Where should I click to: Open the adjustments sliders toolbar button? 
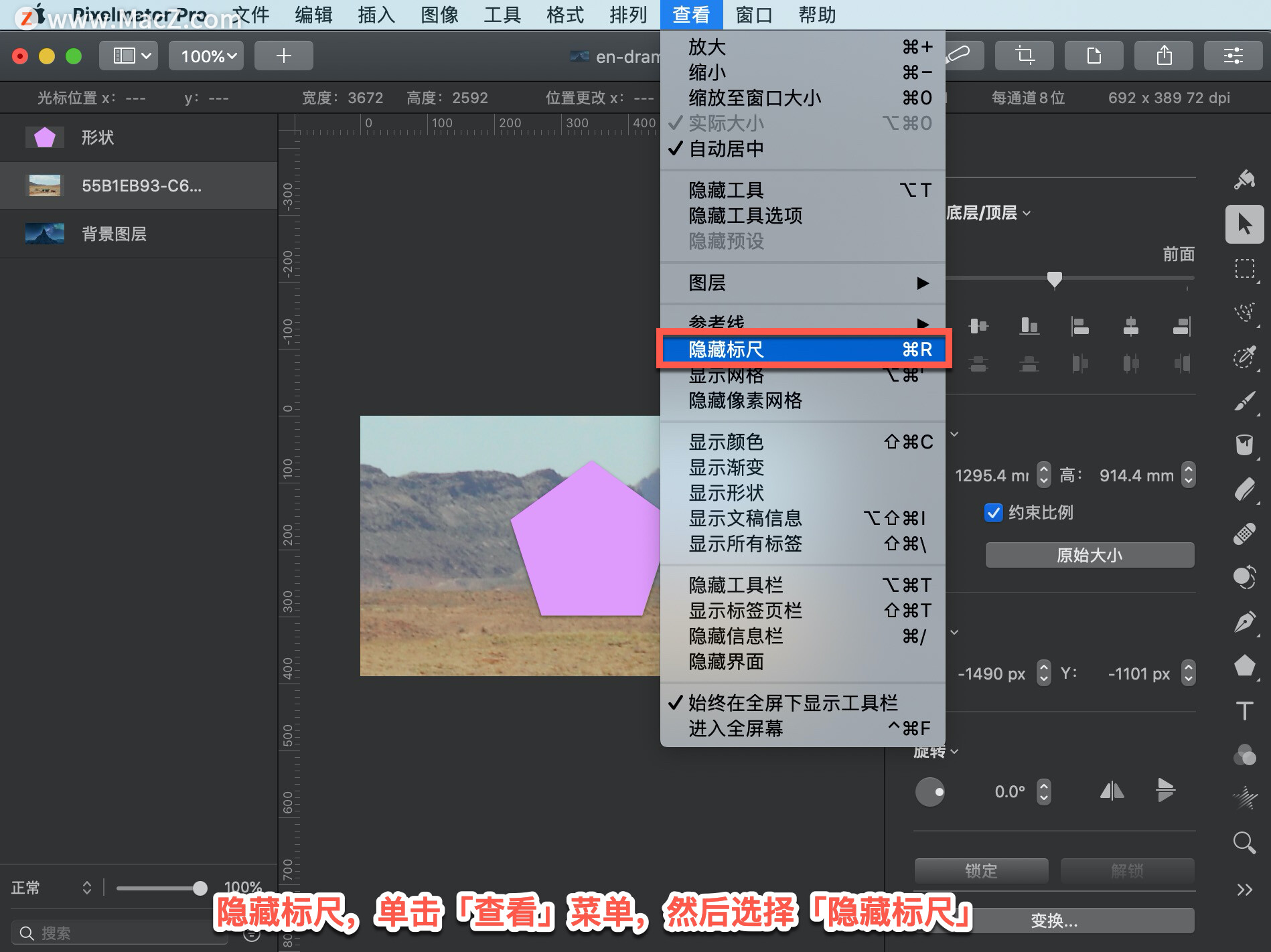pos(1233,56)
